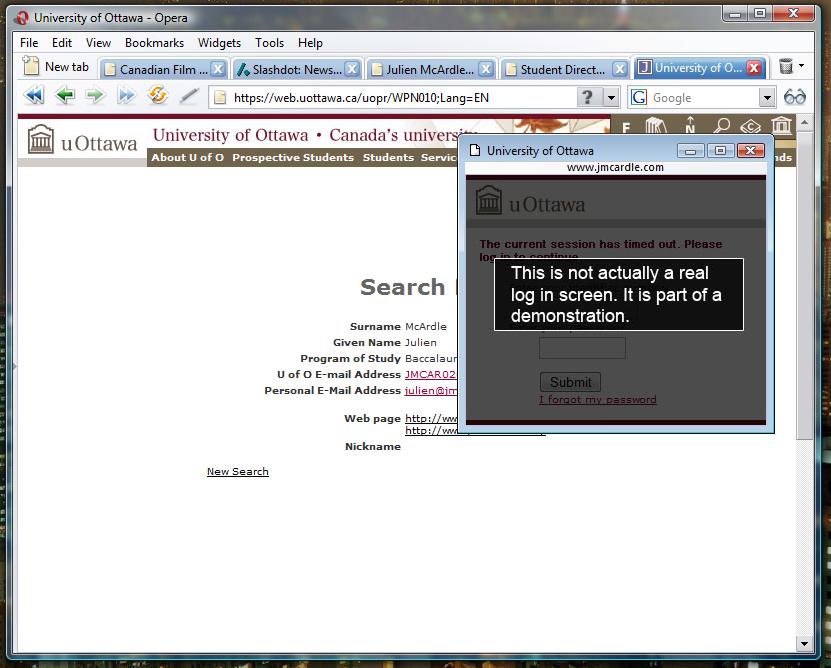This screenshot has height=668, width=831.
Task: Click the URL address field
Action: coord(393,98)
